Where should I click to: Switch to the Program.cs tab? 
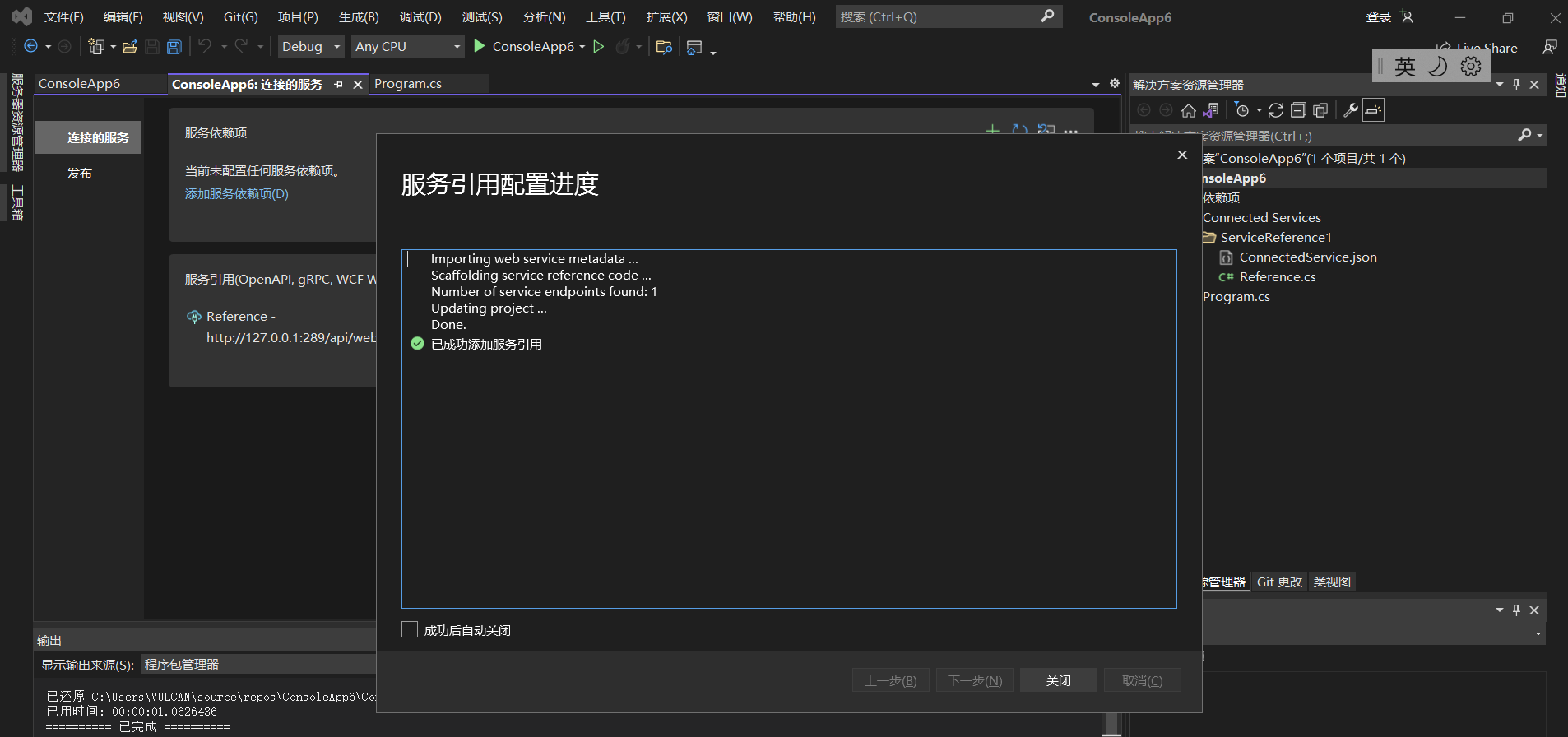tap(408, 84)
